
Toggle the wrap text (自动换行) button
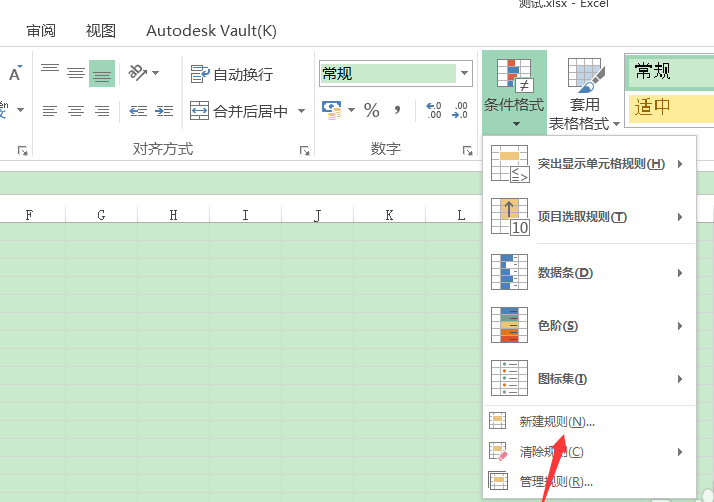point(232,74)
